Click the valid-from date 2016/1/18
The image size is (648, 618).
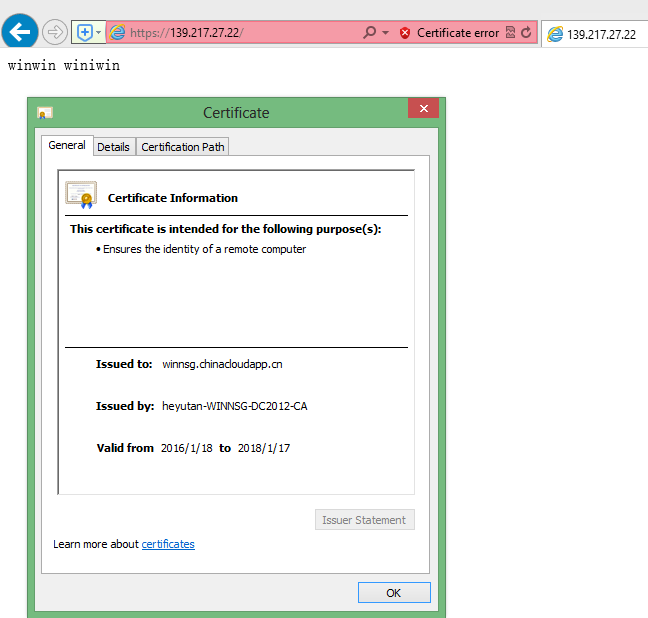pos(186,448)
